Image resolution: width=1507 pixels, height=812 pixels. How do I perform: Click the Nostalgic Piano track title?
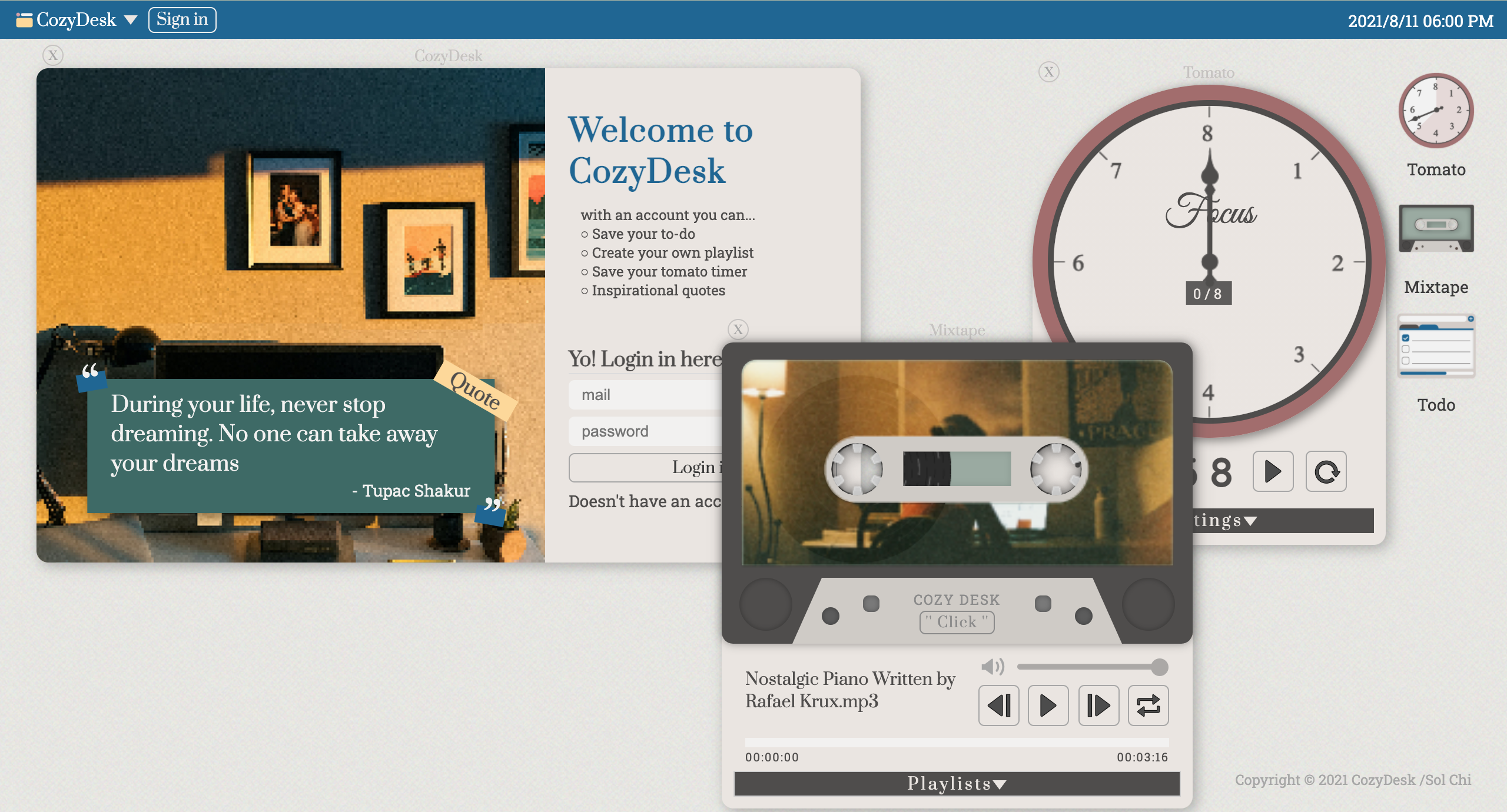tap(850, 690)
